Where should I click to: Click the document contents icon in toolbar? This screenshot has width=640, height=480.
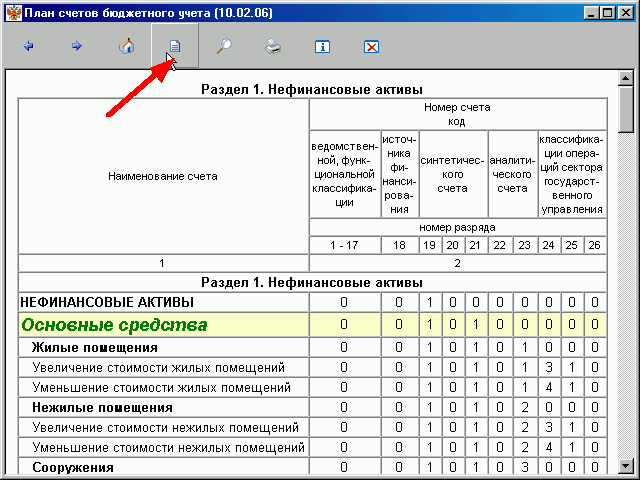pos(175,46)
